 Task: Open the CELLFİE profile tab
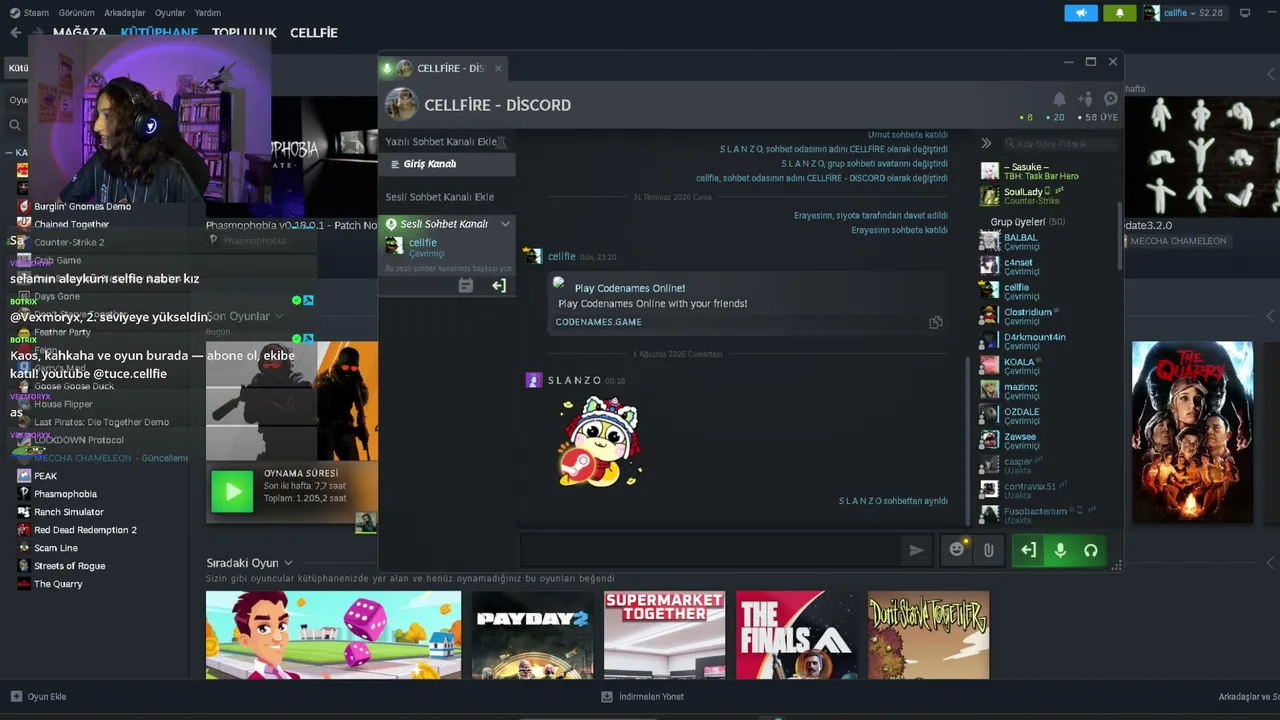point(314,32)
